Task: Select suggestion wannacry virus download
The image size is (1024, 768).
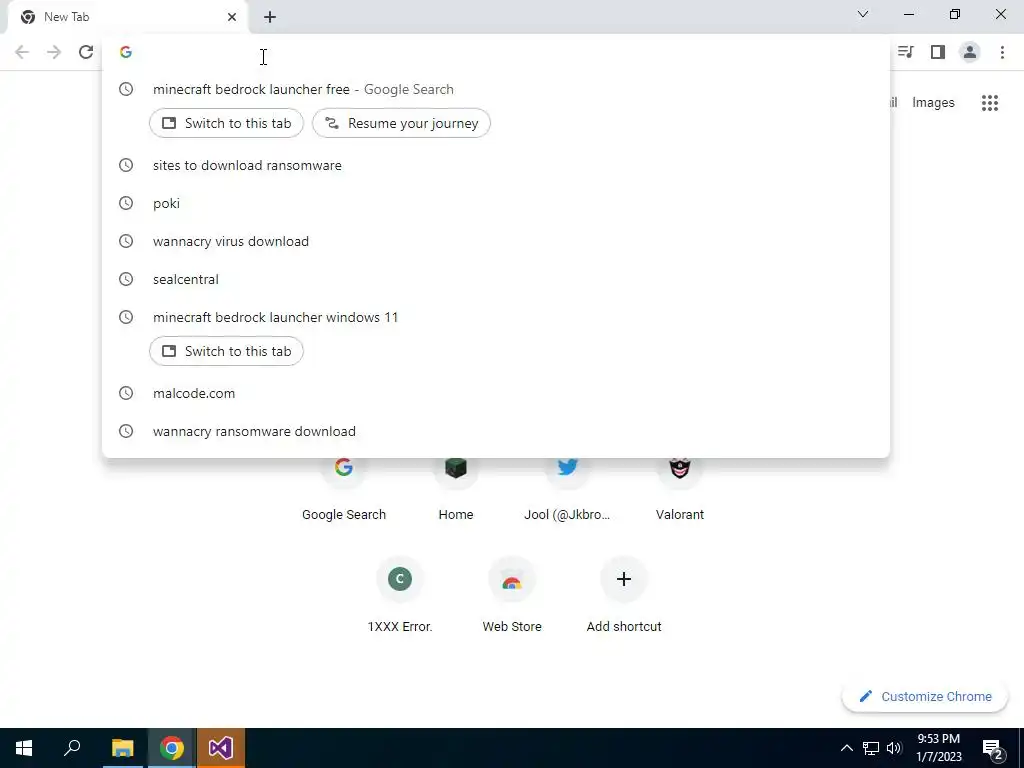Action: (x=496, y=241)
